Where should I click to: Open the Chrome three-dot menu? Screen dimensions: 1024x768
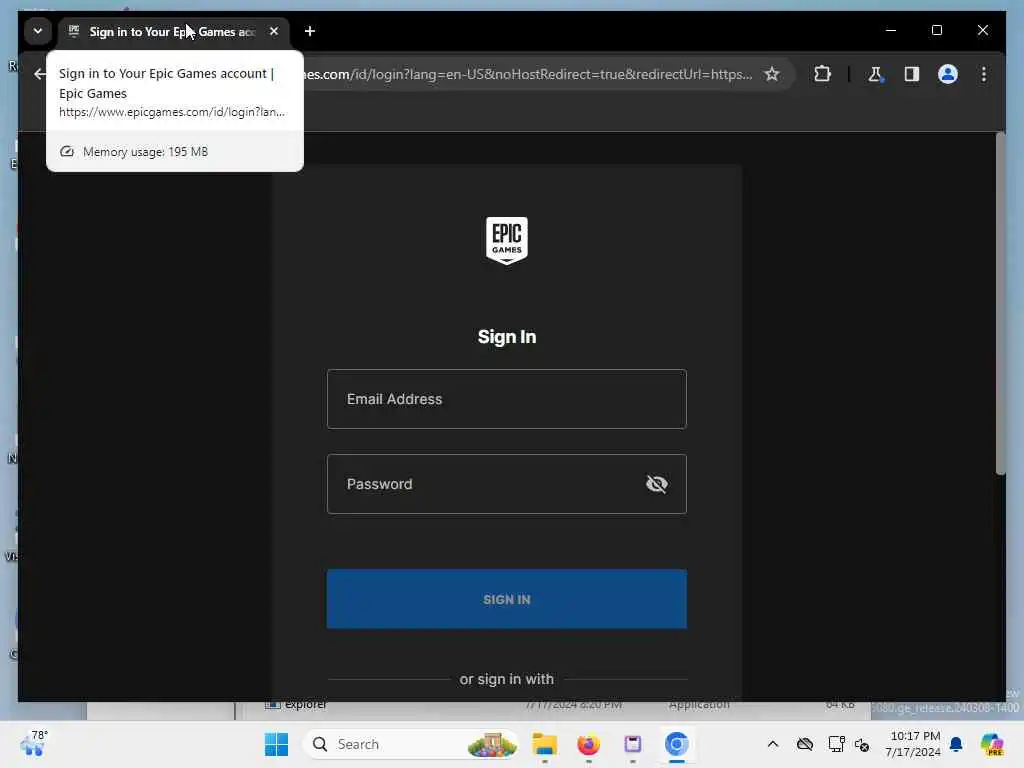click(984, 74)
